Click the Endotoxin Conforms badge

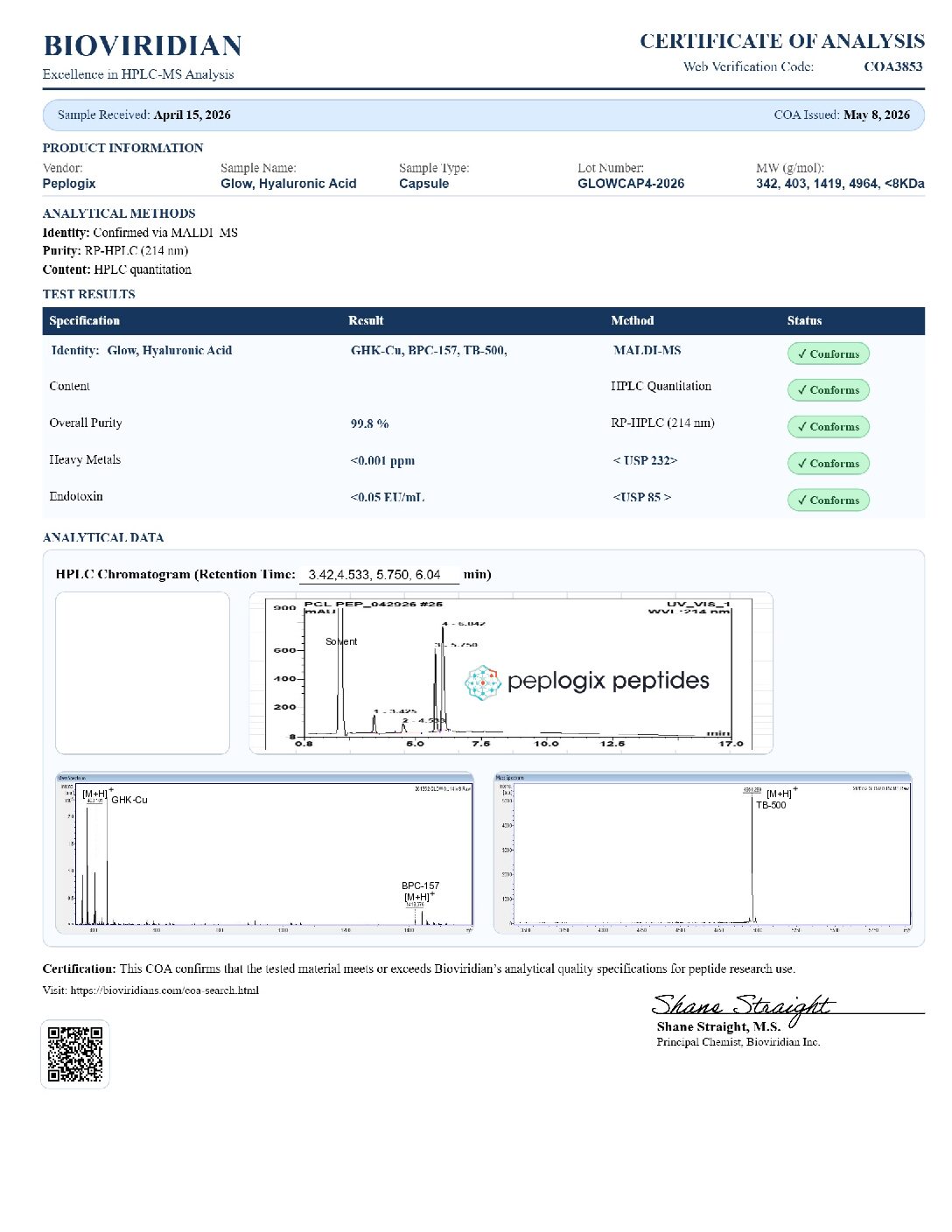828,500
